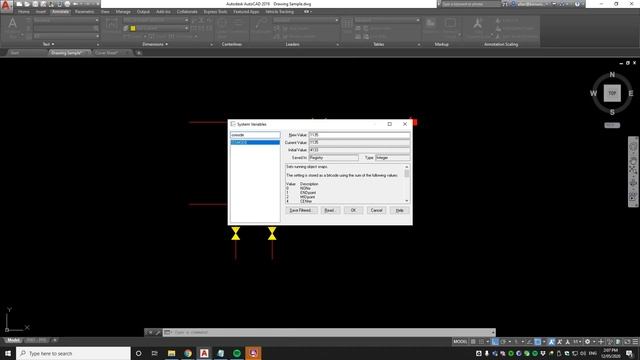Toggle annotation auto-scale in status bar
Image resolution: width=640 pixels, height=360 pixels.
(x=560, y=342)
